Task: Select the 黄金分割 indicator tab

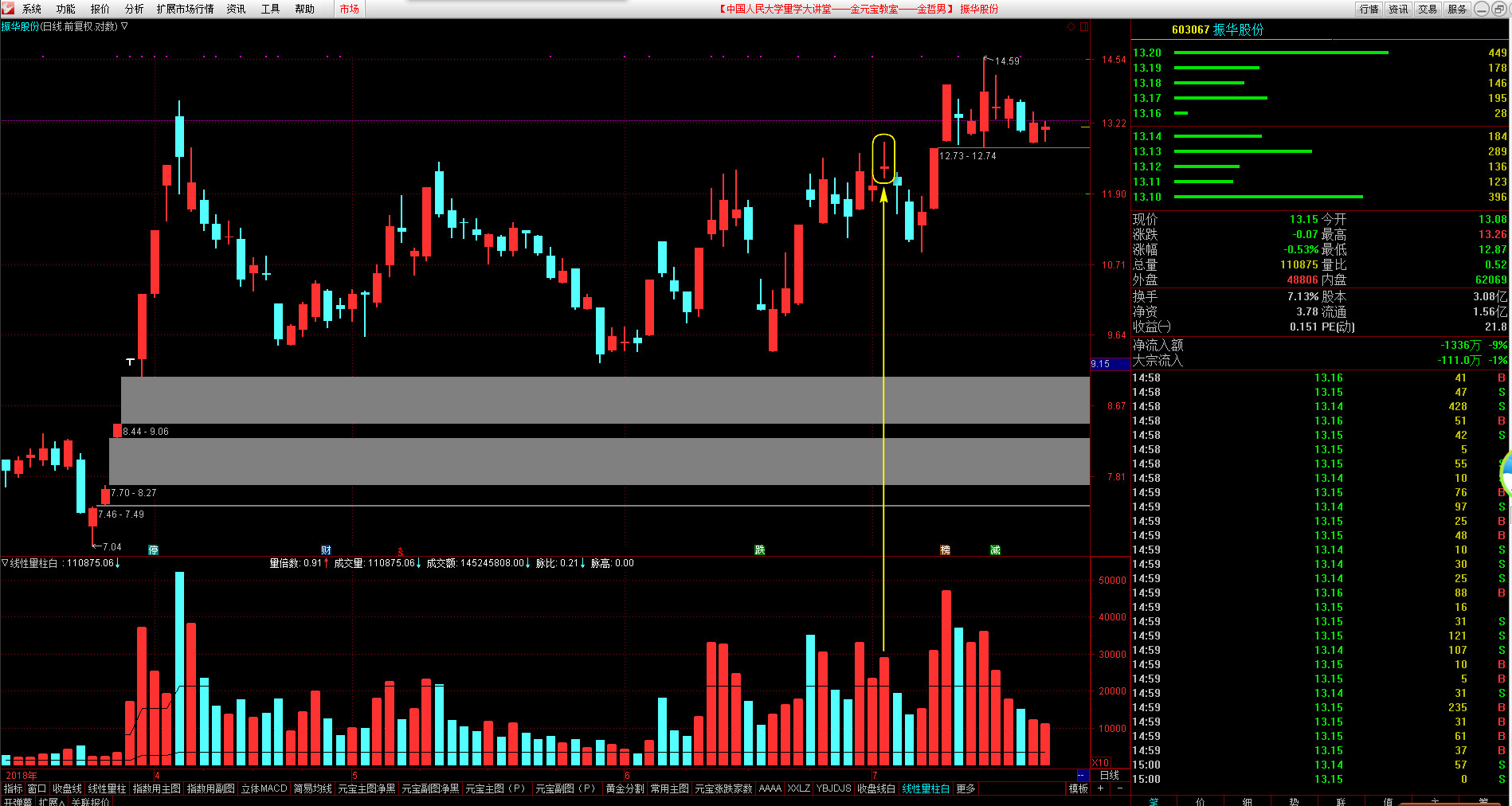Action: tap(625, 788)
